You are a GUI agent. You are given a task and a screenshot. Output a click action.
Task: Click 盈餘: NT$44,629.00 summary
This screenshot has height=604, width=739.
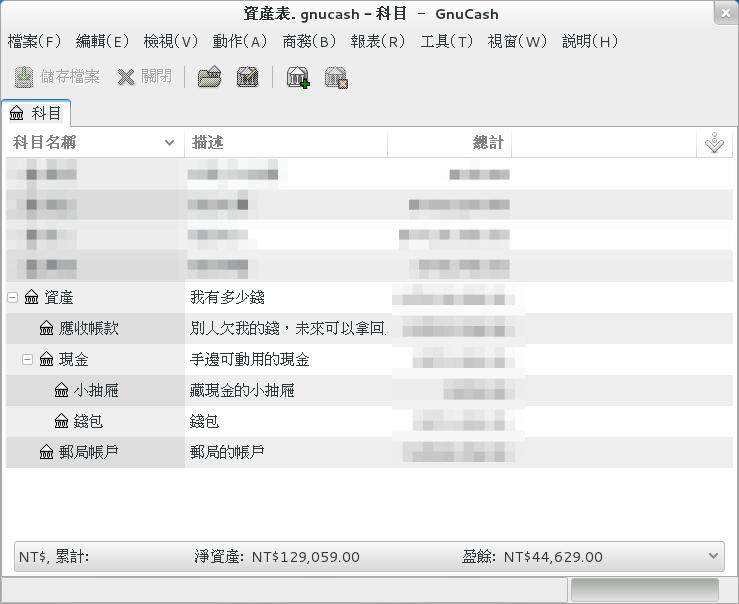(x=532, y=556)
